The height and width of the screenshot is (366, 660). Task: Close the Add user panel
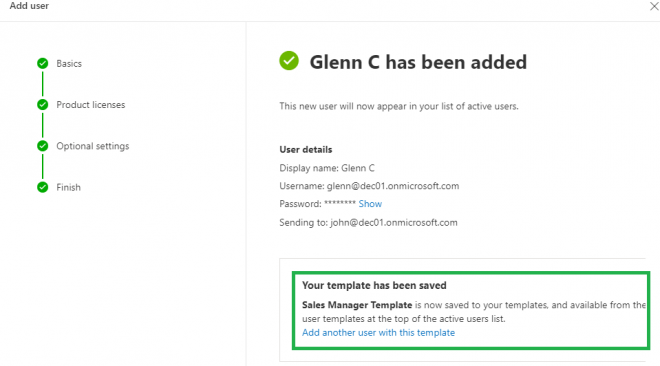(x=654, y=6)
